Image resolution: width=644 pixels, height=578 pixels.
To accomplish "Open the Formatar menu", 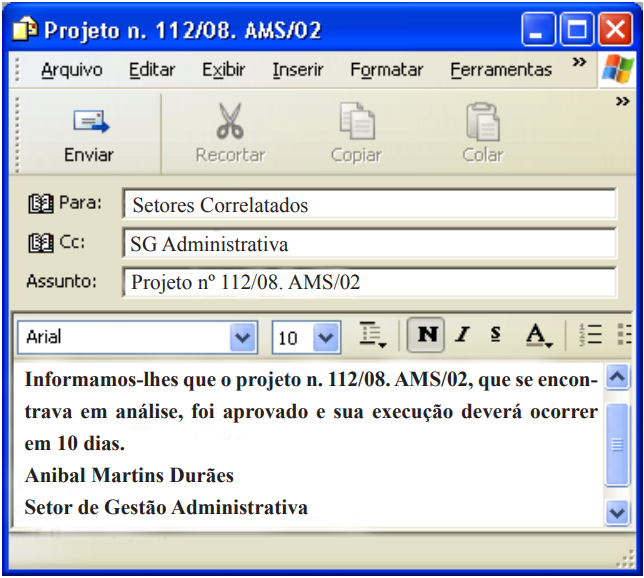I will 386,70.
